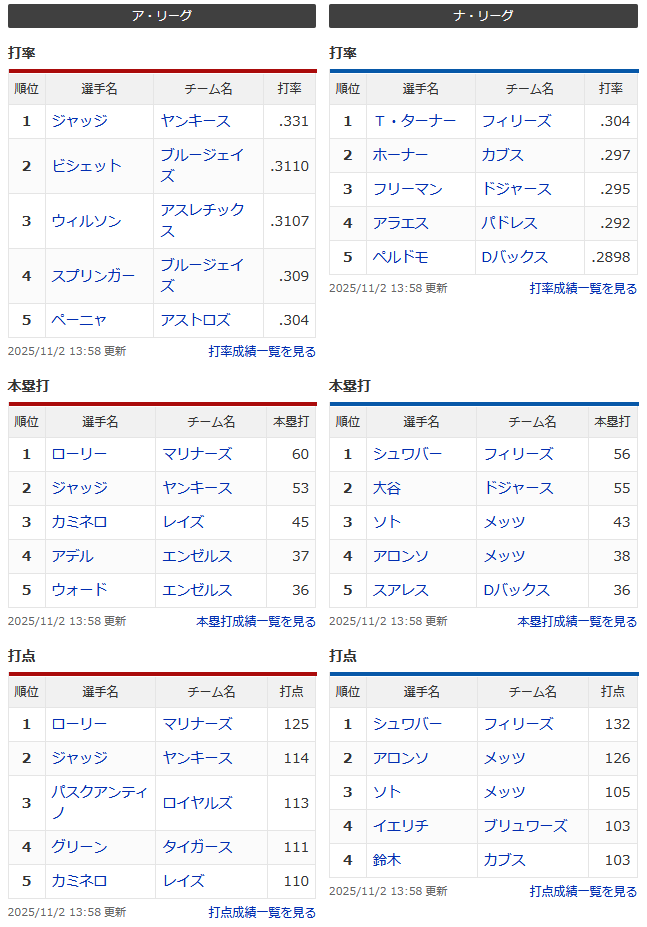Click the ペーニャ player link

79,321
